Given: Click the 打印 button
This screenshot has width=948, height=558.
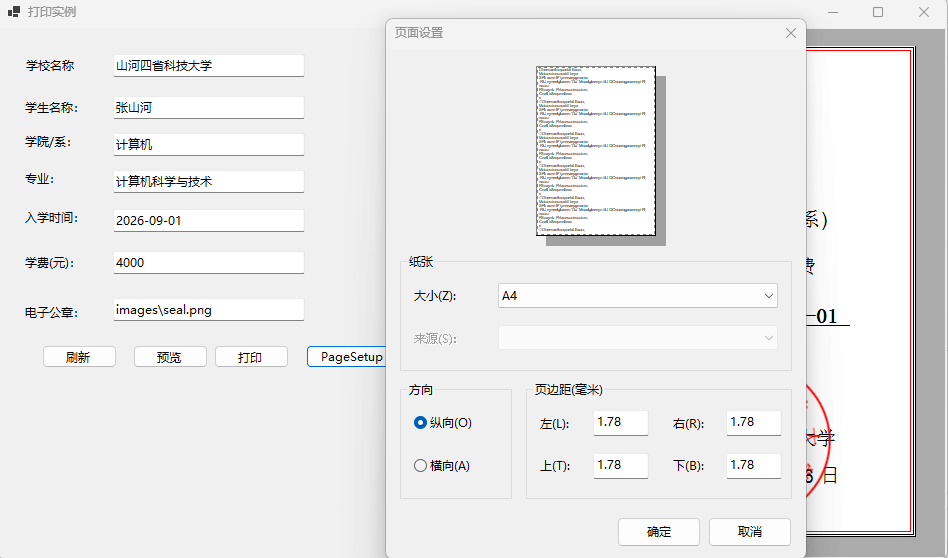Looking at the screenshot, I should (x=251, y=357).
